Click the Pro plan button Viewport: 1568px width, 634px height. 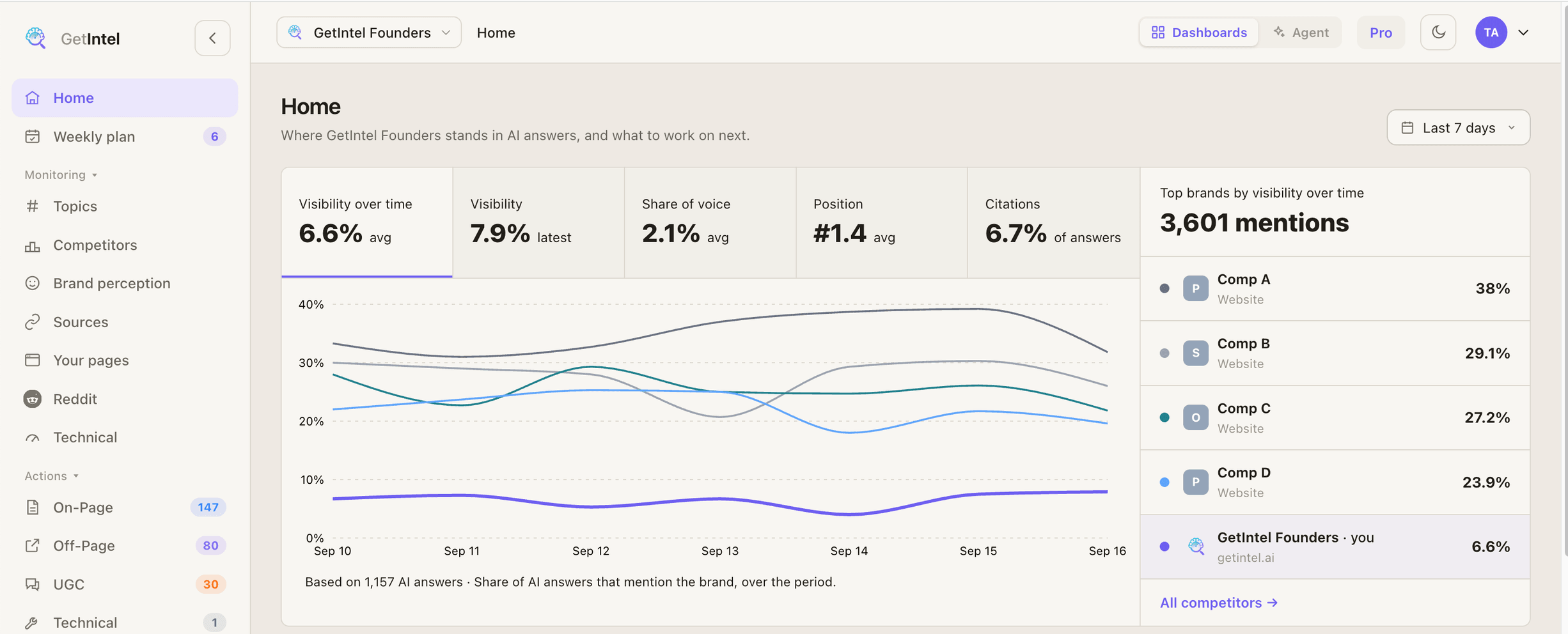pos(1381,33)
